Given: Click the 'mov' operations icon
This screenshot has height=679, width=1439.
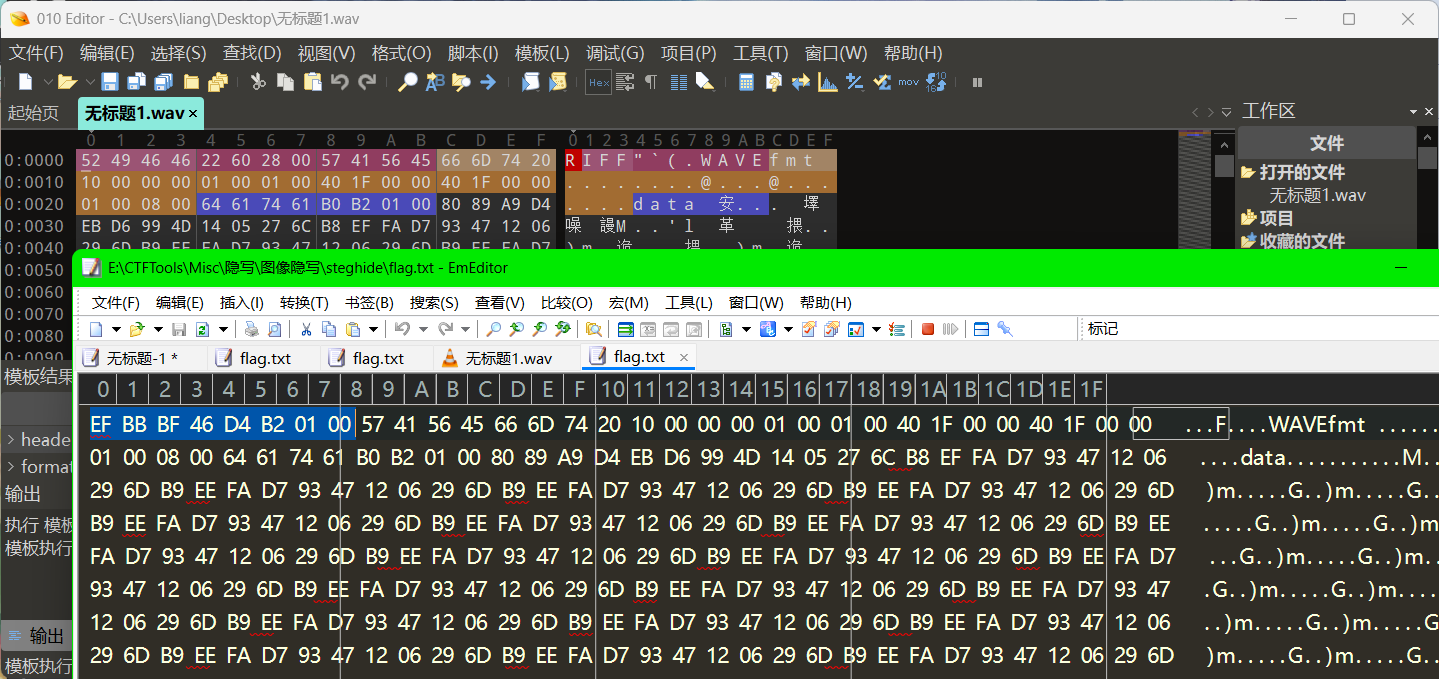Looking at the screenshot, I should click(x=908, y=82).
